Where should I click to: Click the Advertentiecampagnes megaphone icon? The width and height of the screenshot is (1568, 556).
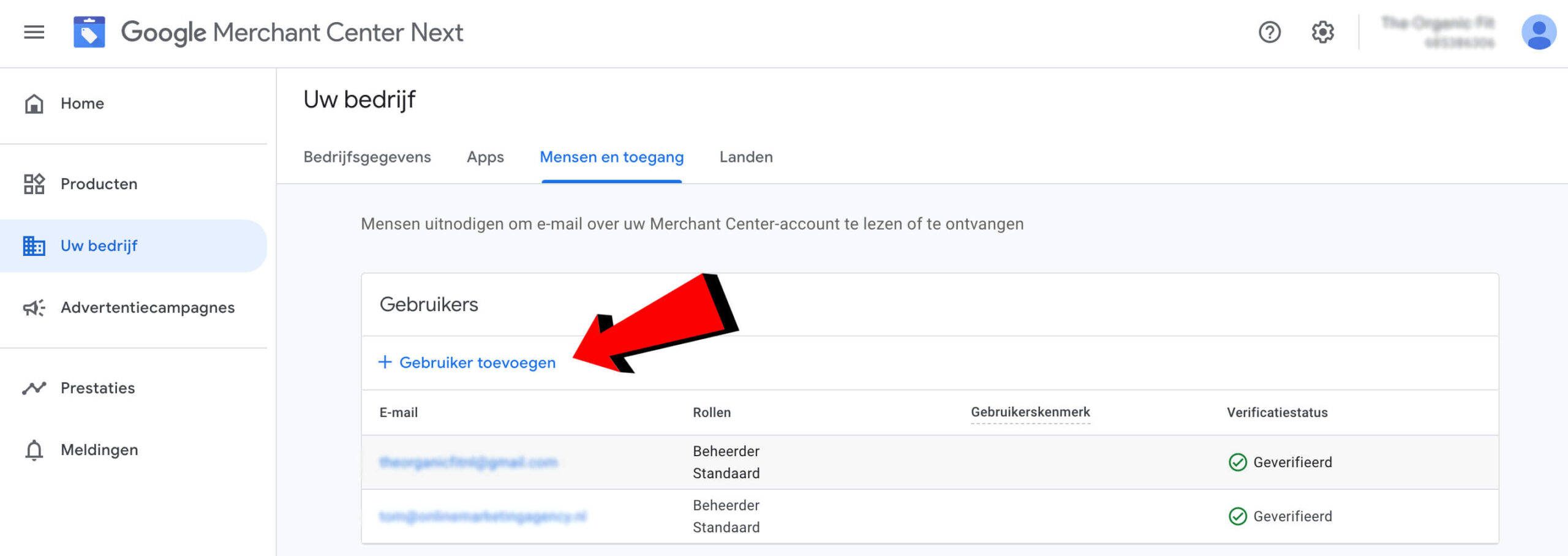(34, 307)
